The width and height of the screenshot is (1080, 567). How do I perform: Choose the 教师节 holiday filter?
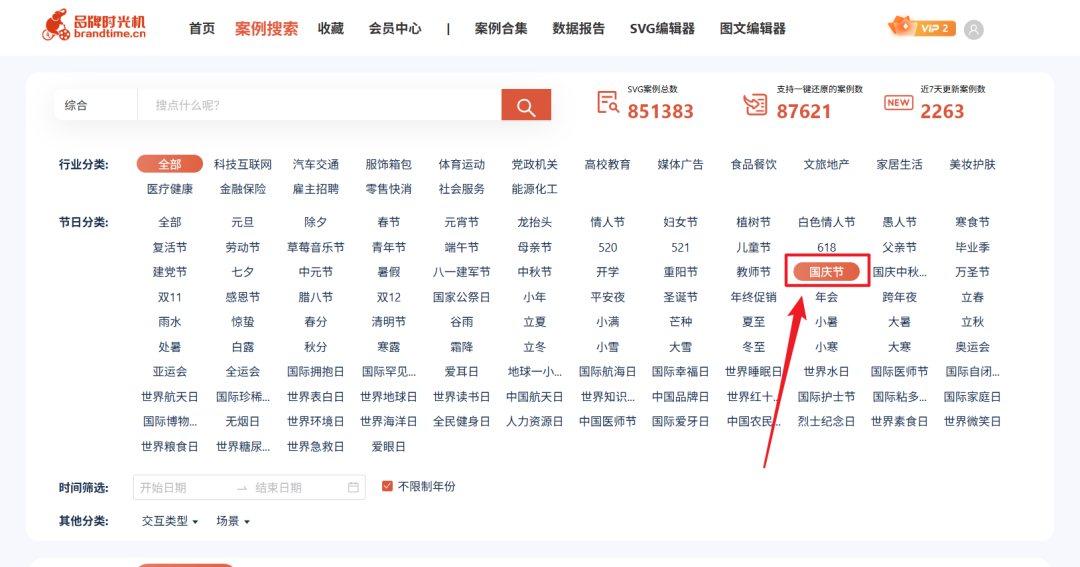pos(754,272)
